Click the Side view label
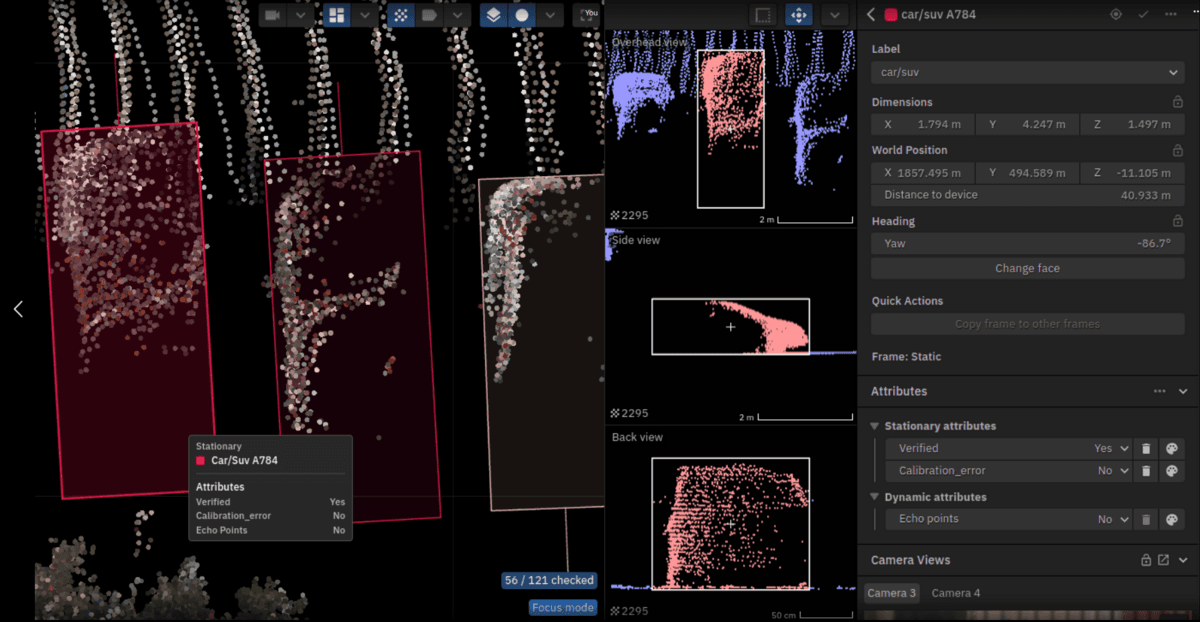The width and height of the screenshot is (1200, 622). coord(636,240)
